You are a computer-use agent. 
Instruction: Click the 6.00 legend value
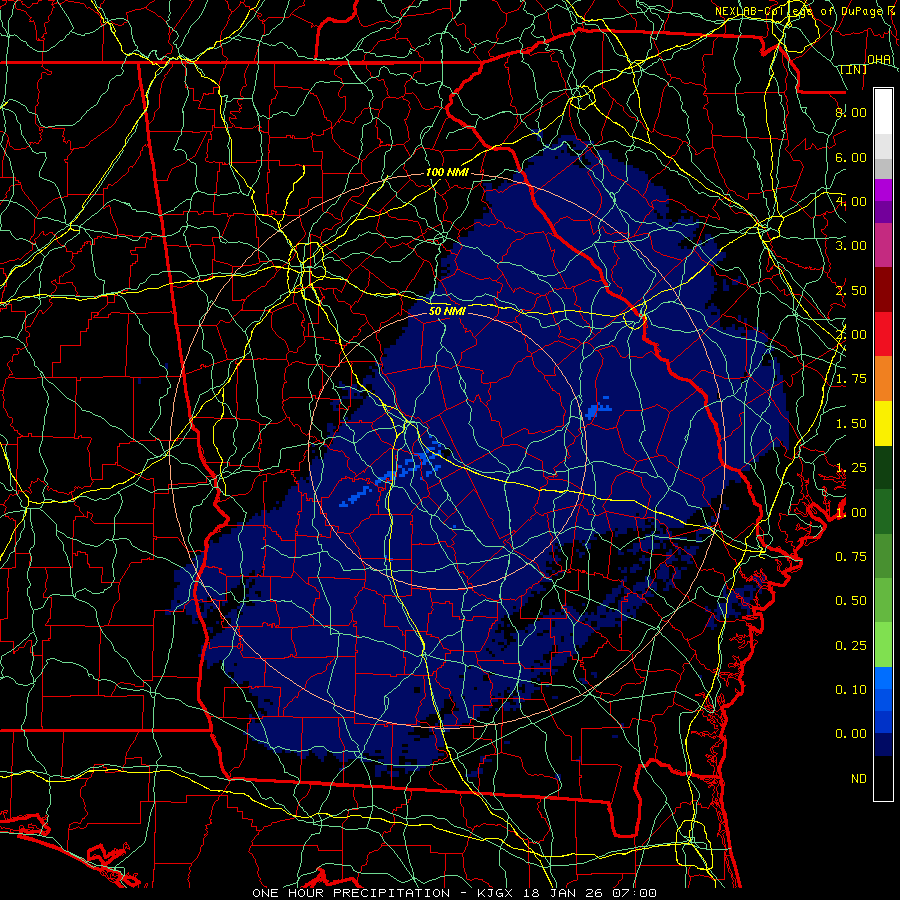pyautogui.click(x=851, y=157)
